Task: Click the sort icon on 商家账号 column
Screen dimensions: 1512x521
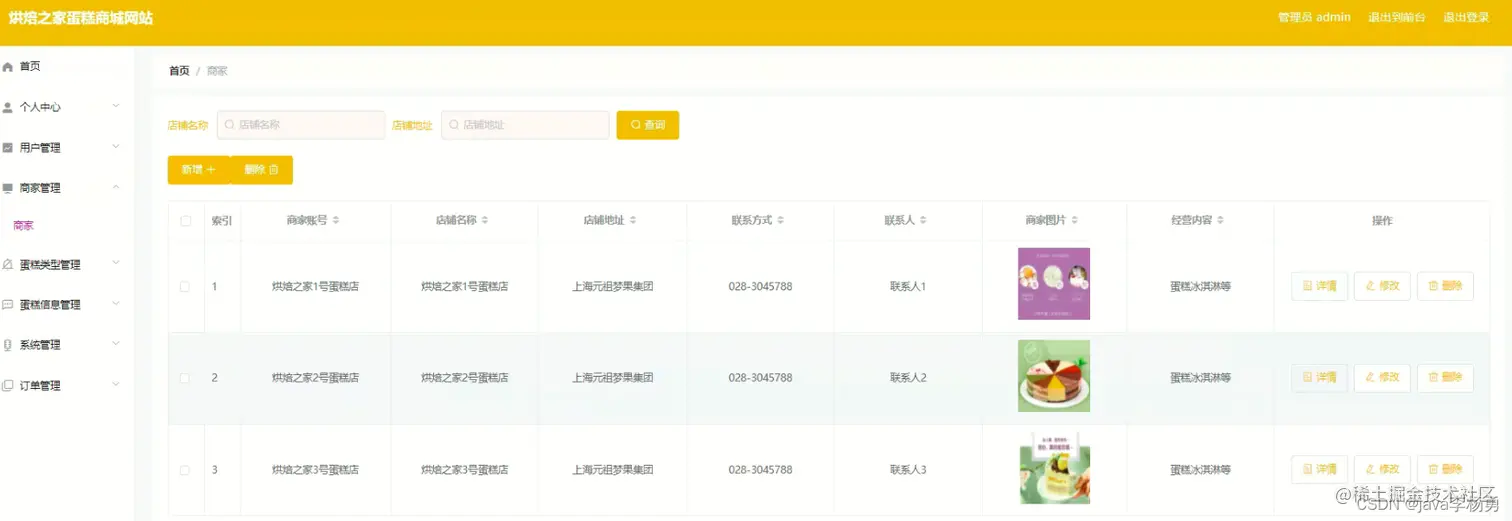Action: pyautogui.click(x=336, y=220)
